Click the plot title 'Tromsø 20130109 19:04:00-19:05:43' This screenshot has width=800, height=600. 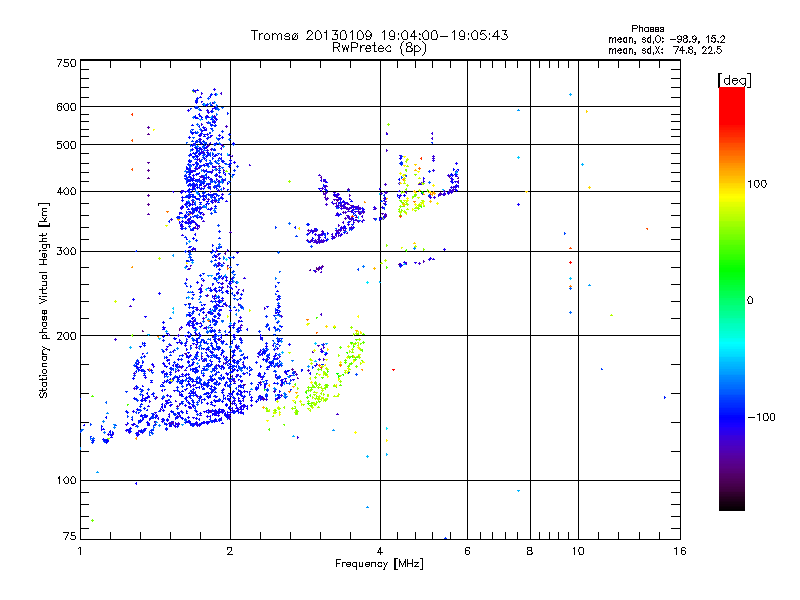point(379,35)
